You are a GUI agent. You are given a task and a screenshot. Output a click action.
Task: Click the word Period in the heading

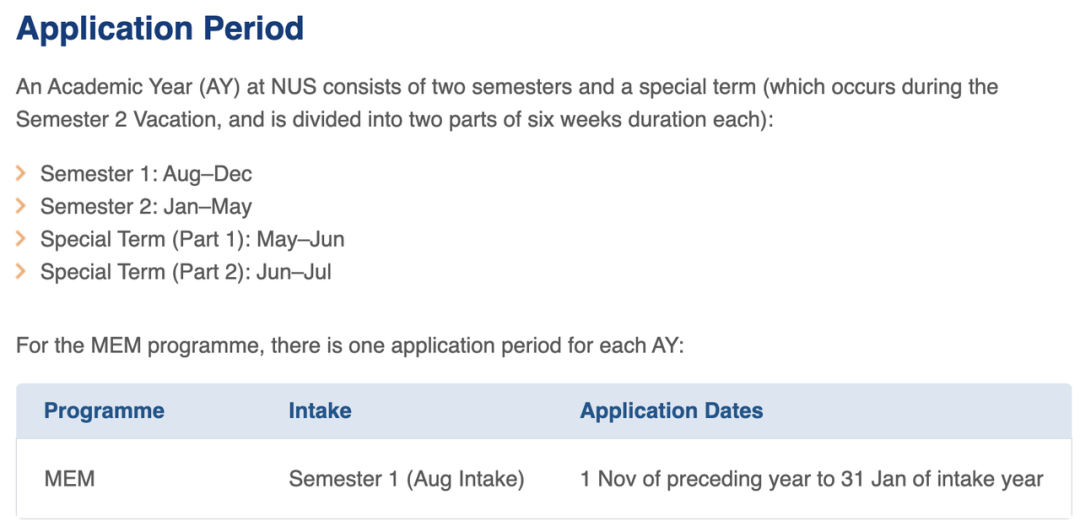252,28
